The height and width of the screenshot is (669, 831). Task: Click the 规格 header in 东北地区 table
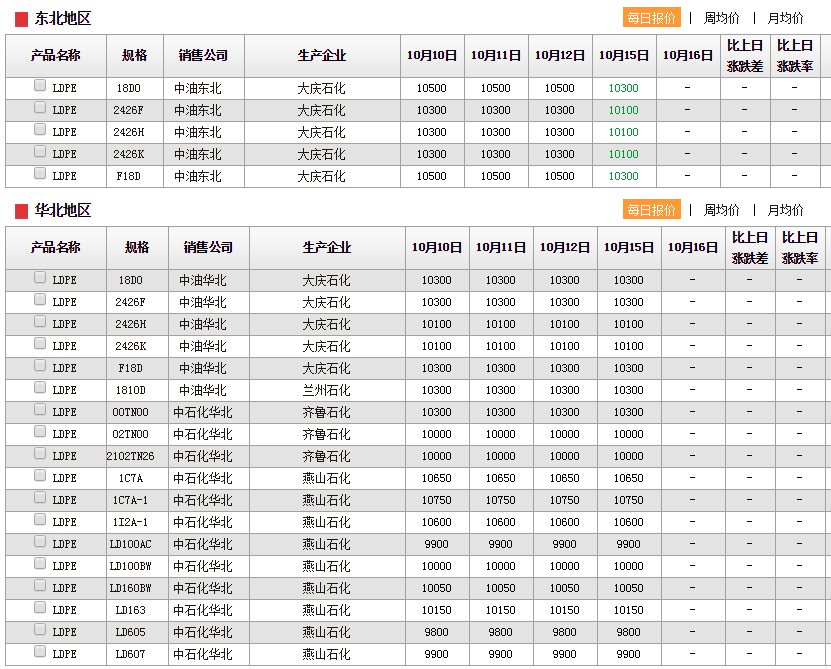(x=135, y=56)
